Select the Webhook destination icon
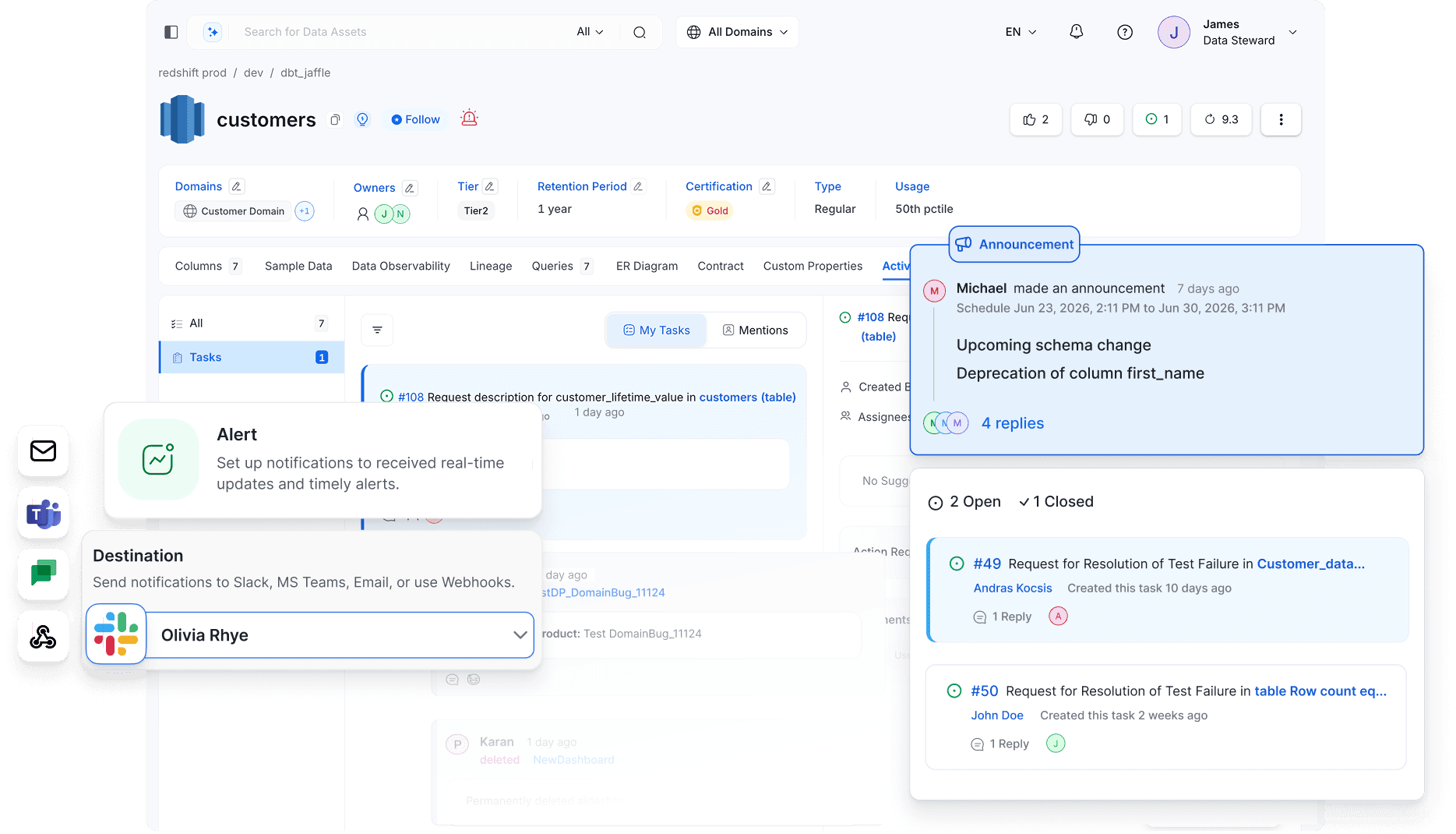Screen dimensions: 1456x834 44,637
